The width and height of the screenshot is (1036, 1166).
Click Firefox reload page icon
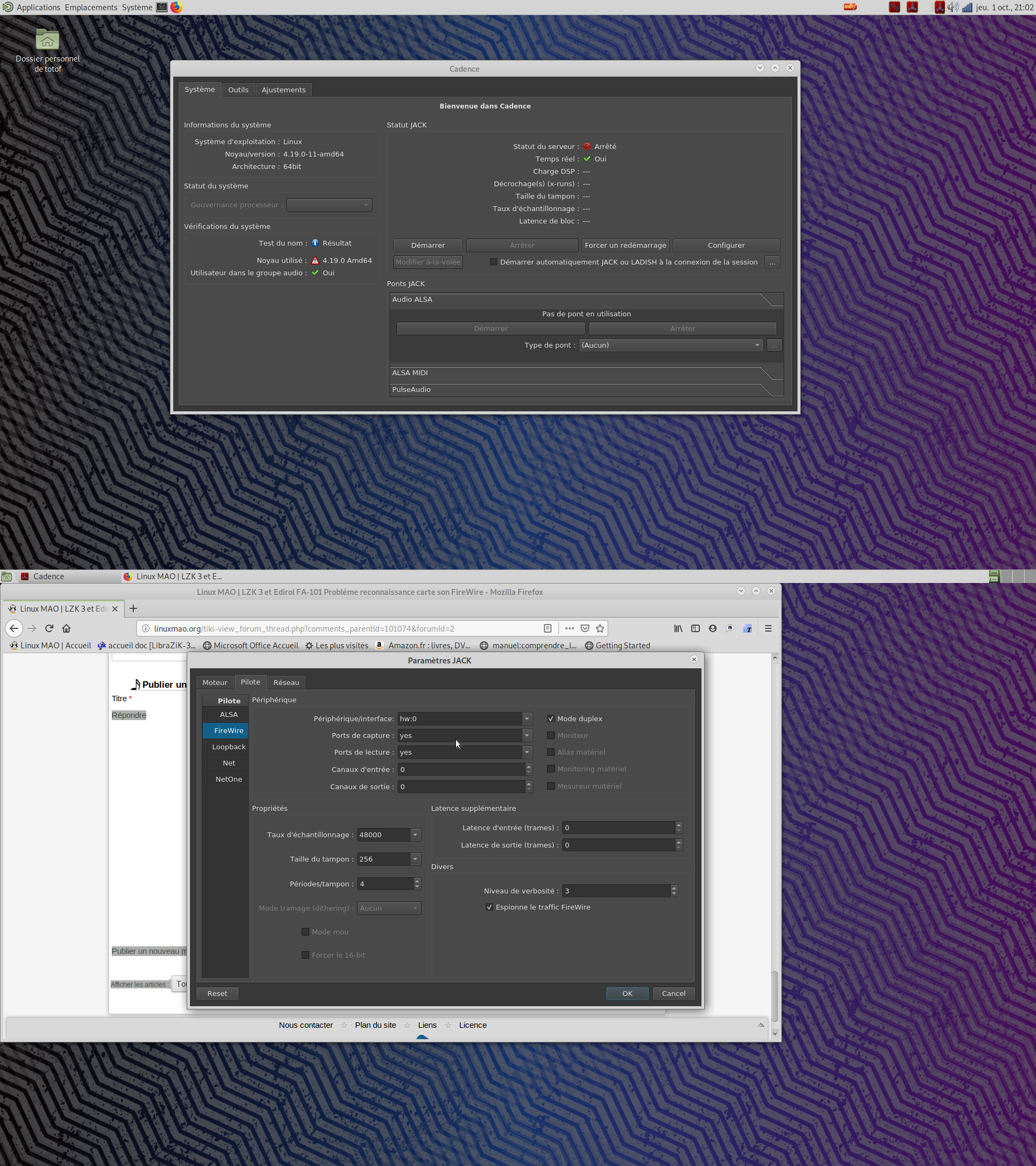point(49,628)
